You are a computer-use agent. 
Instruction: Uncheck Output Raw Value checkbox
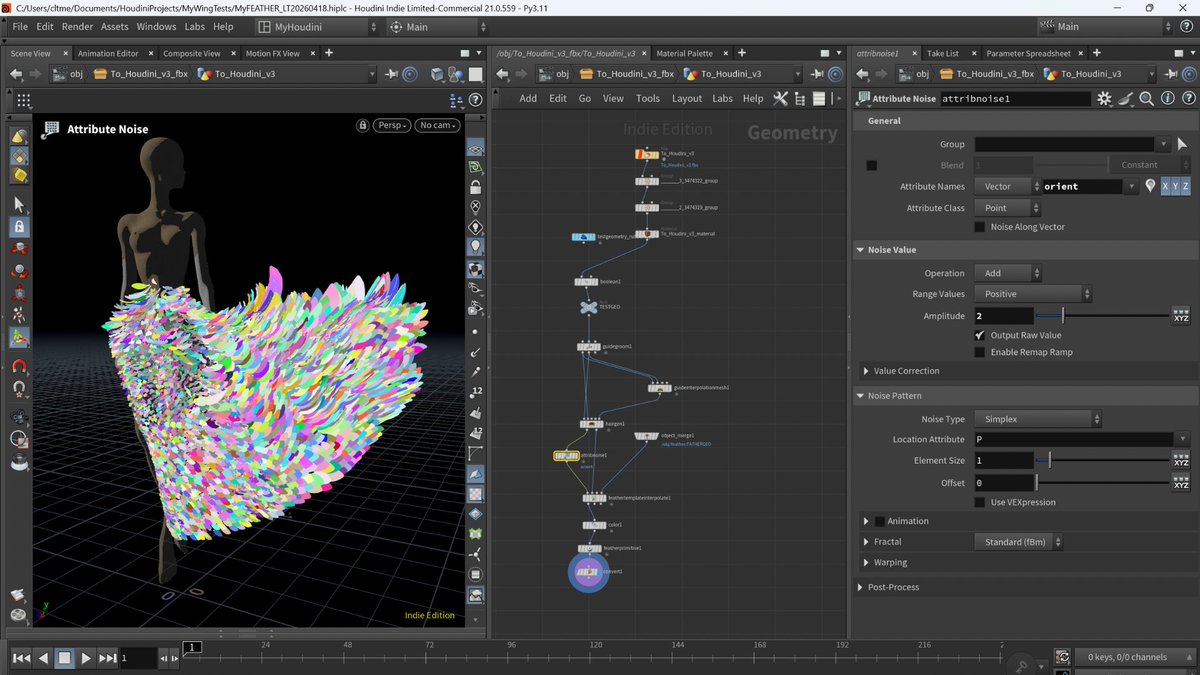pyautogui.click(x=980, y=335)
